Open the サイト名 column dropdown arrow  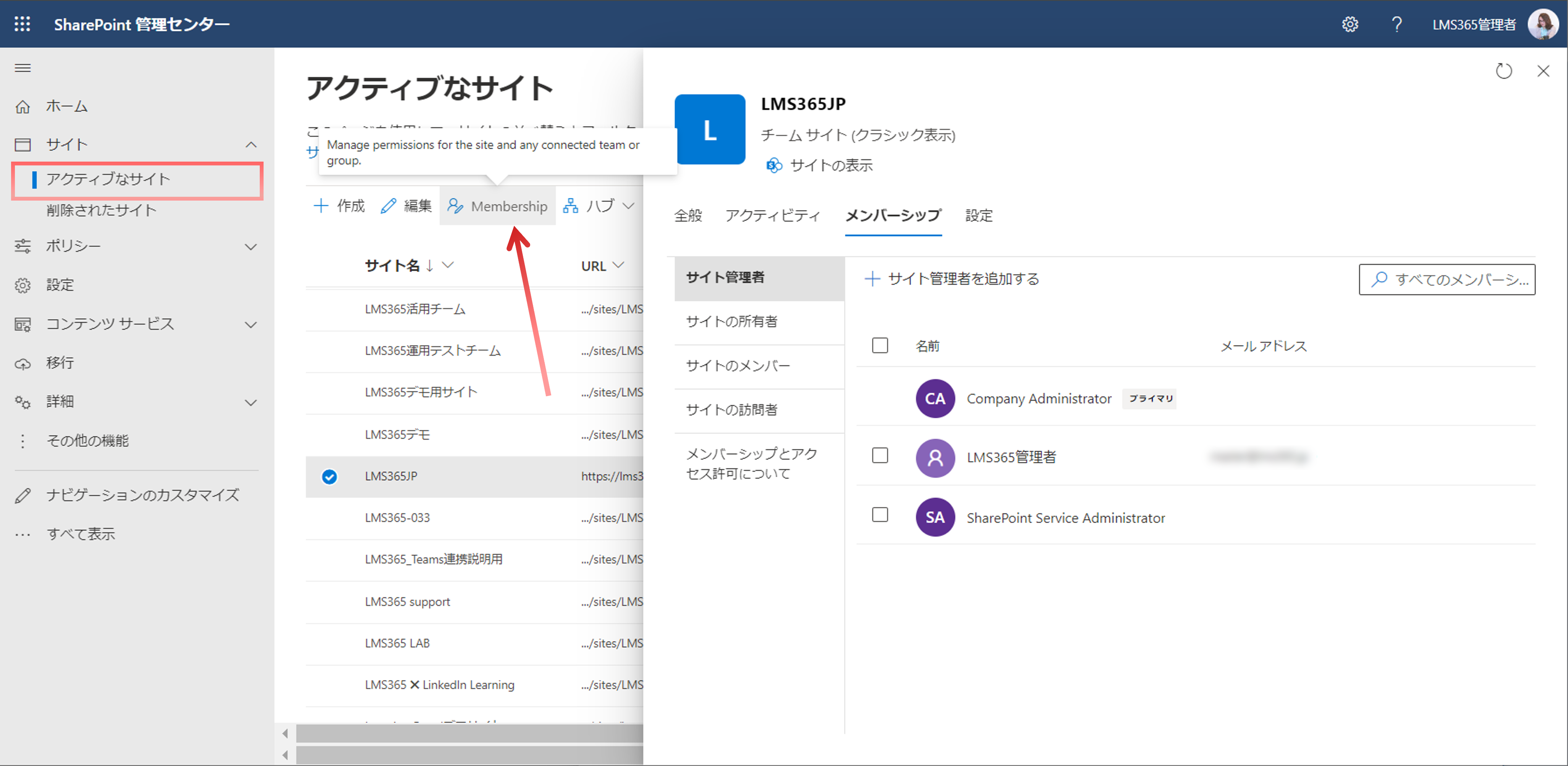coord(448,265)
